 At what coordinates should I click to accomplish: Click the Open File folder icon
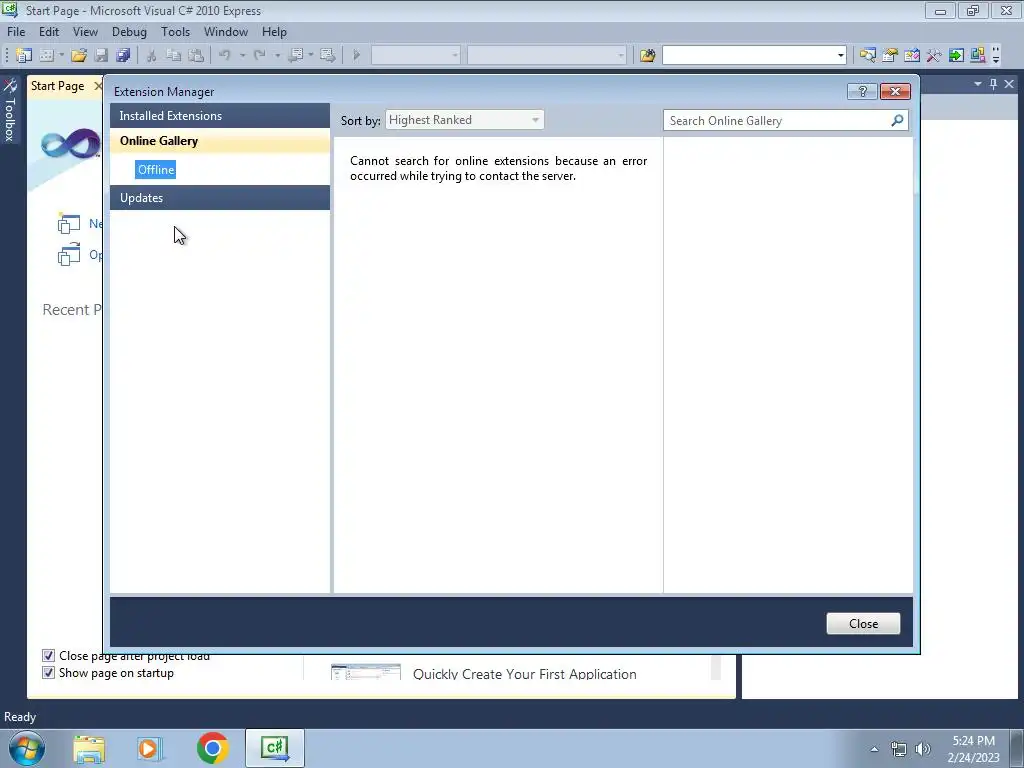click(79, 56)
